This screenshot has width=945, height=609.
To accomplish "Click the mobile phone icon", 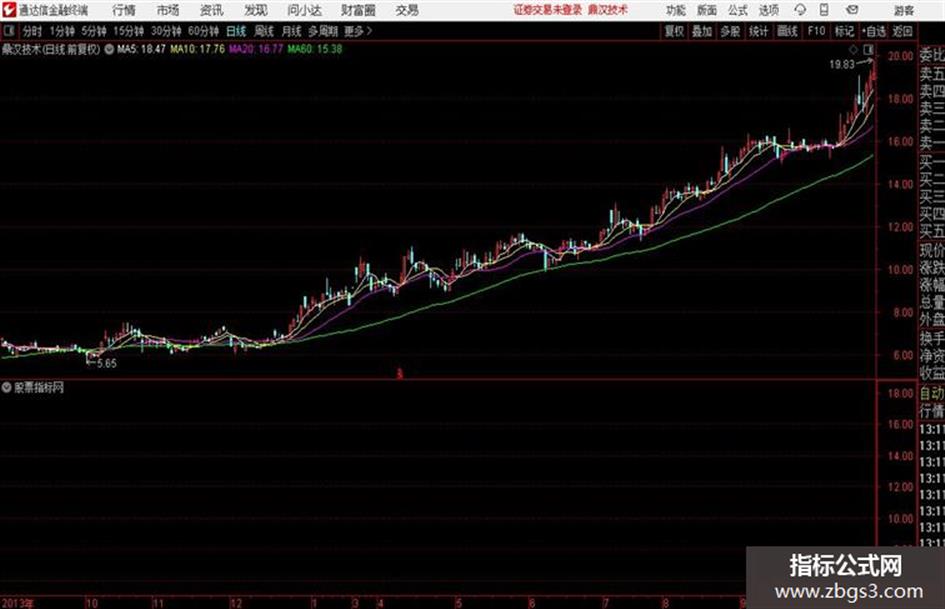I will (x=824, y=10).
